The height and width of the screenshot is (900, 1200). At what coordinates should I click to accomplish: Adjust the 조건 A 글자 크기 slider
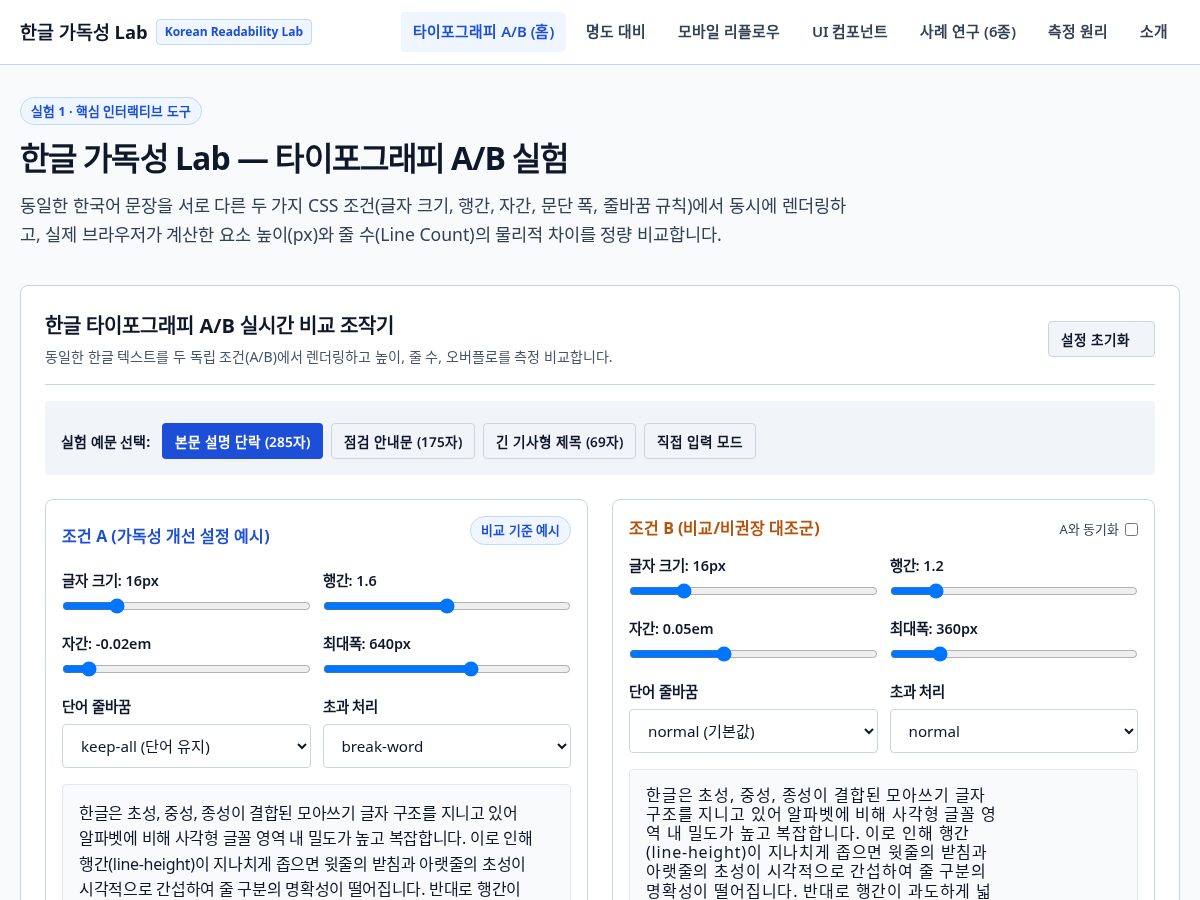(x=186, y=605)
